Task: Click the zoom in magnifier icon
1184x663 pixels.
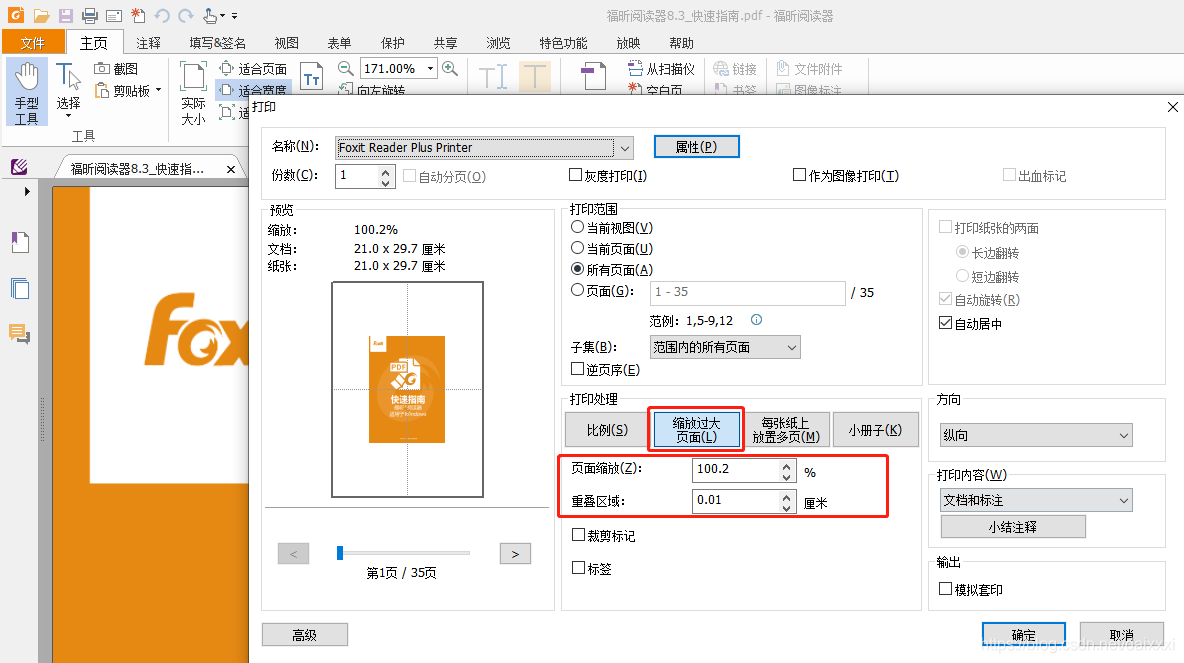Action: pyautogui.click(x=450, y=69)
